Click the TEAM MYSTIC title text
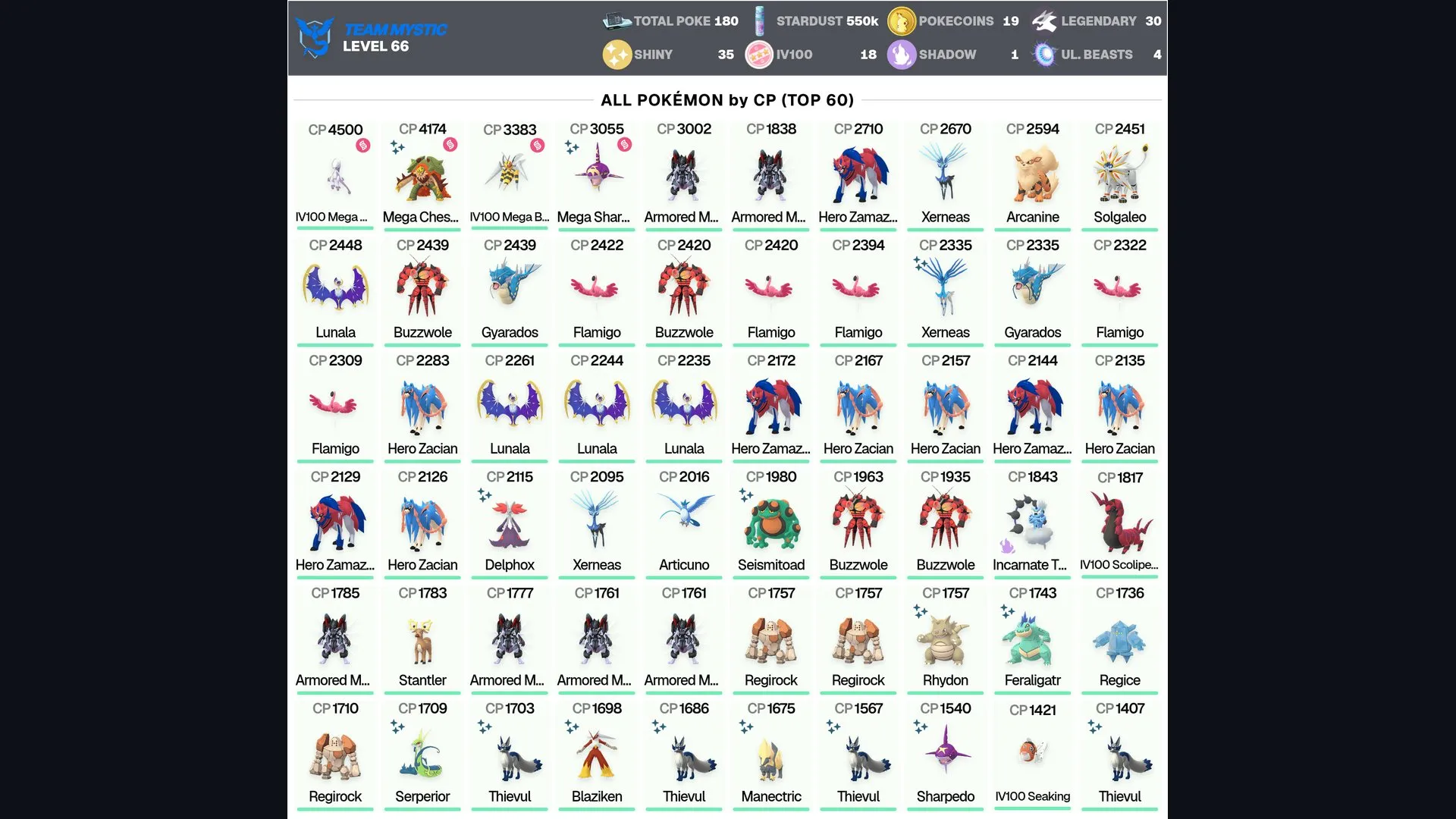Viewport: 1456px width, 819px height. [x=395, y=30]
